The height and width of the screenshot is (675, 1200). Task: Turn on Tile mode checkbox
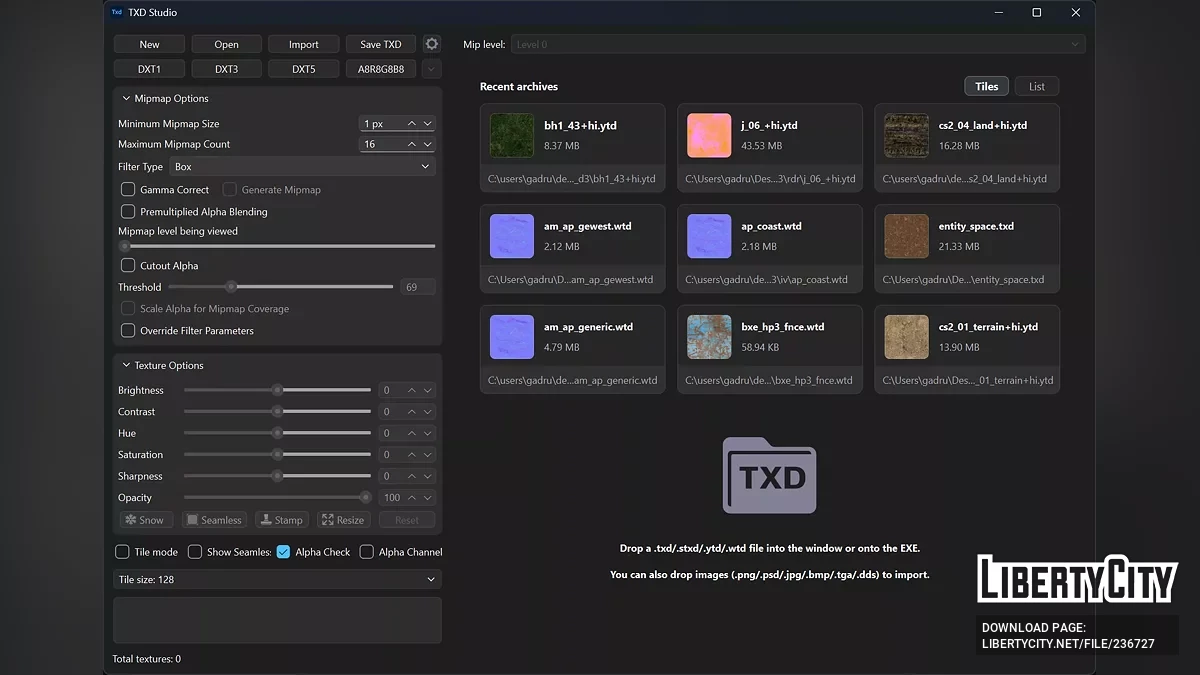click(x=122, y=552)
